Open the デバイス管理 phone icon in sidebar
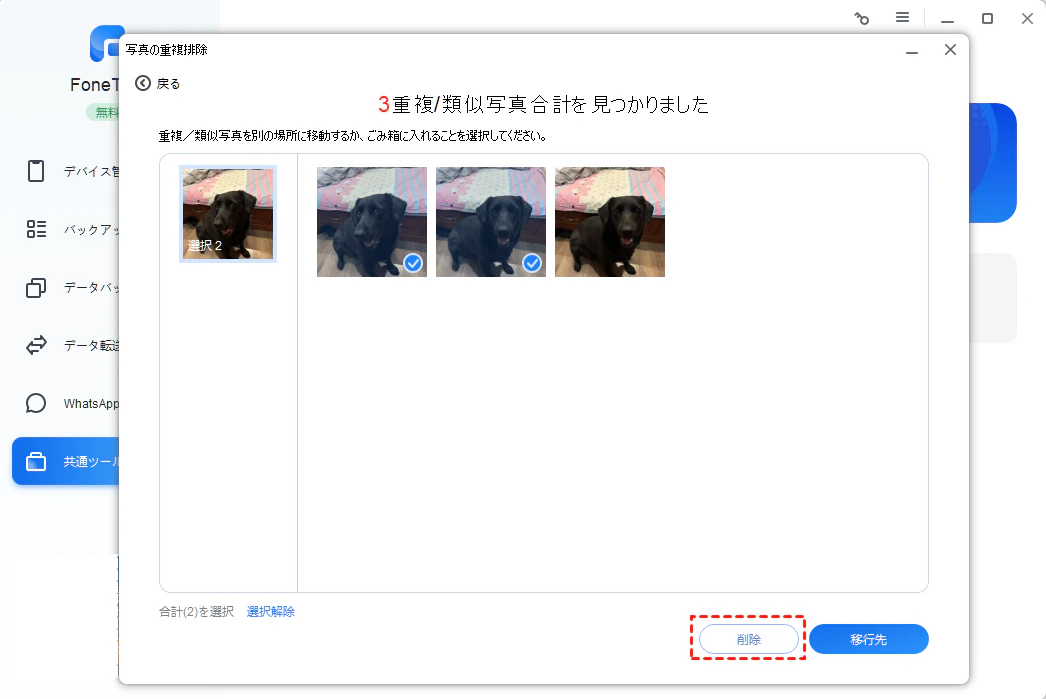Screen dimensions: 1046x699 [x=36, y=171]
